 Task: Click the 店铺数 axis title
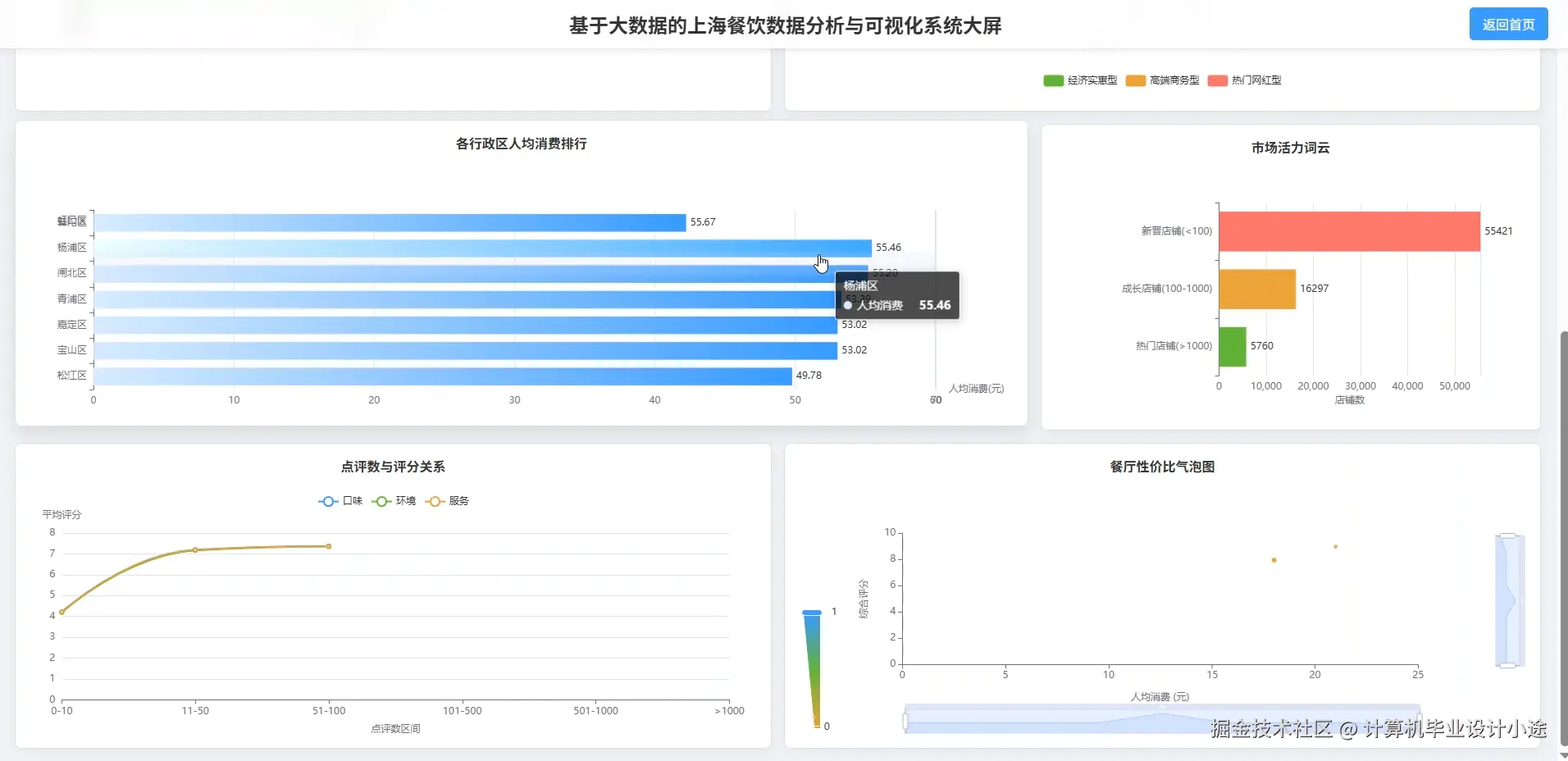click(1350, 400)
